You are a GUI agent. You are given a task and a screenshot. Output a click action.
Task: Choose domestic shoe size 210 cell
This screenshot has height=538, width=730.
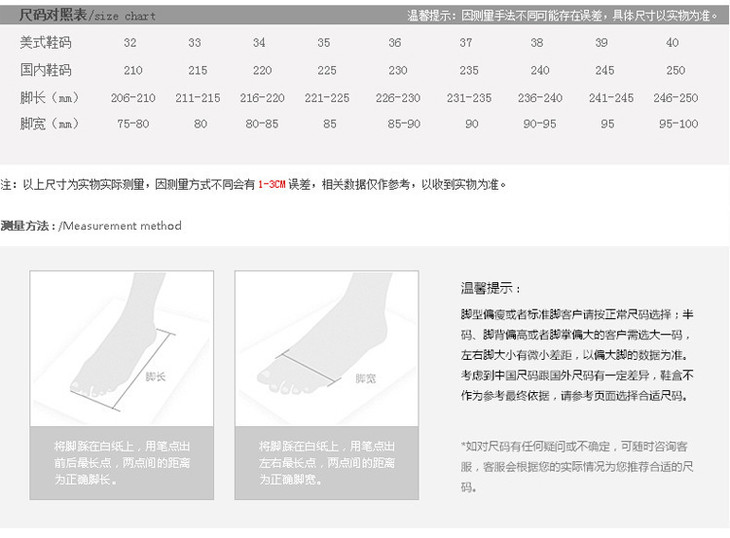coord(131,71)
